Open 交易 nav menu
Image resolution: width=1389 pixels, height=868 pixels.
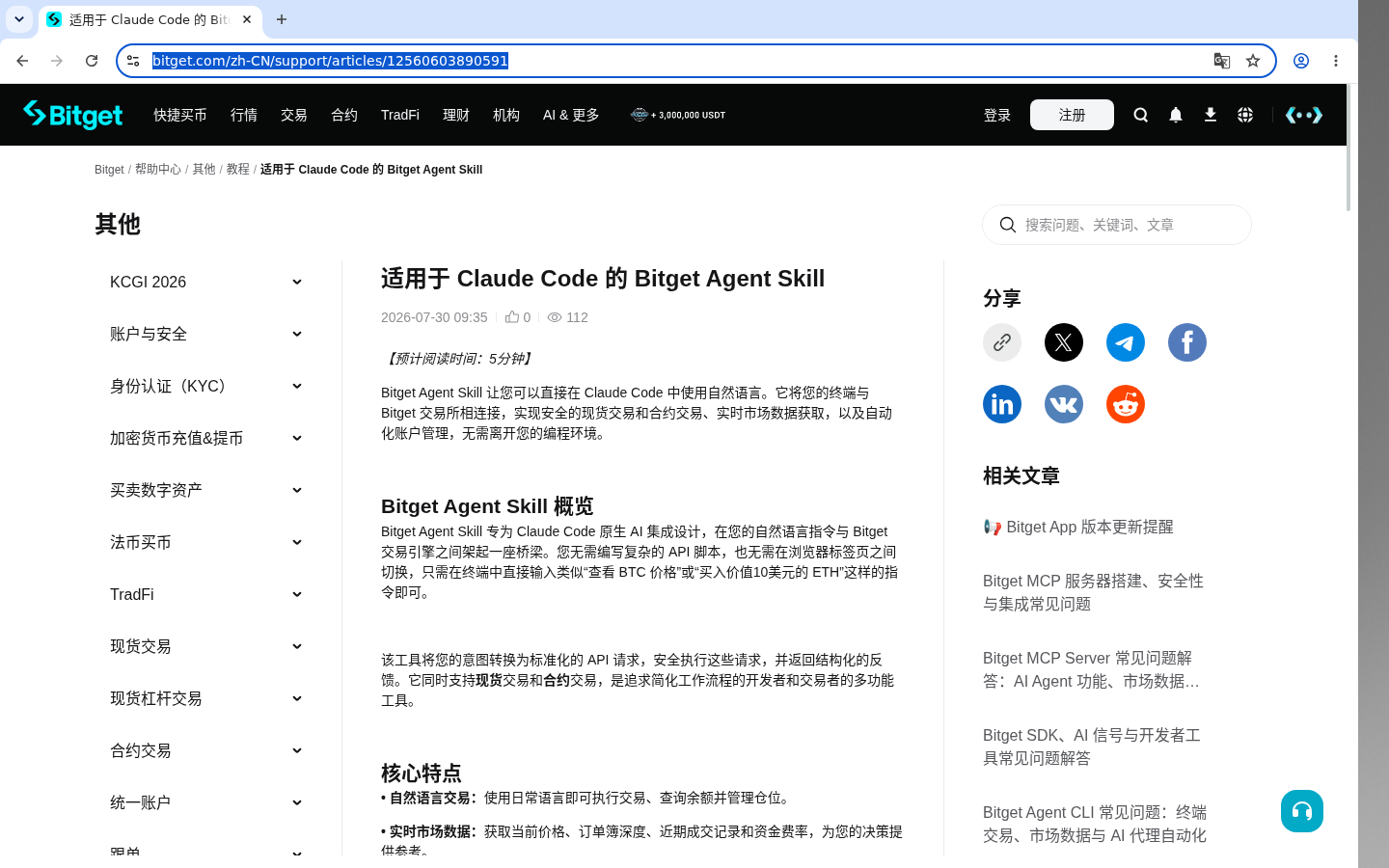tap(294, 115)
